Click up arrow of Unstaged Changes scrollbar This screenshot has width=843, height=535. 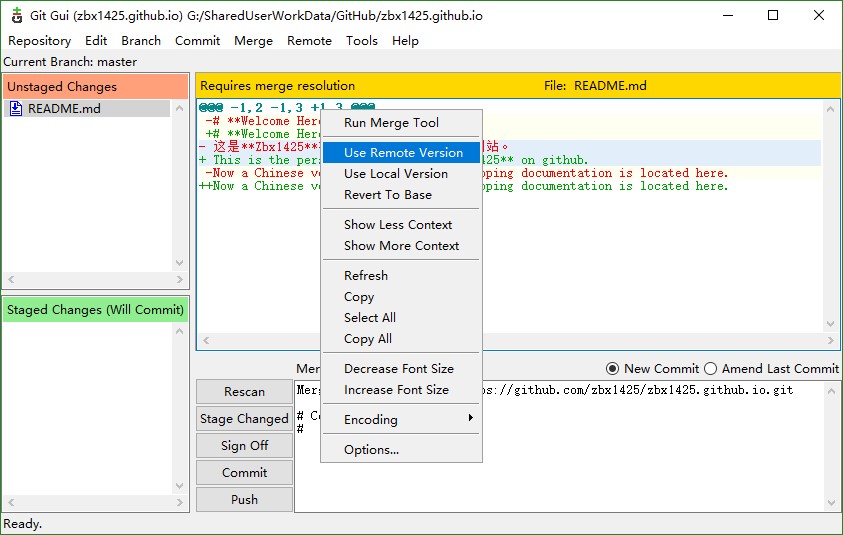(x=180, y=108)
